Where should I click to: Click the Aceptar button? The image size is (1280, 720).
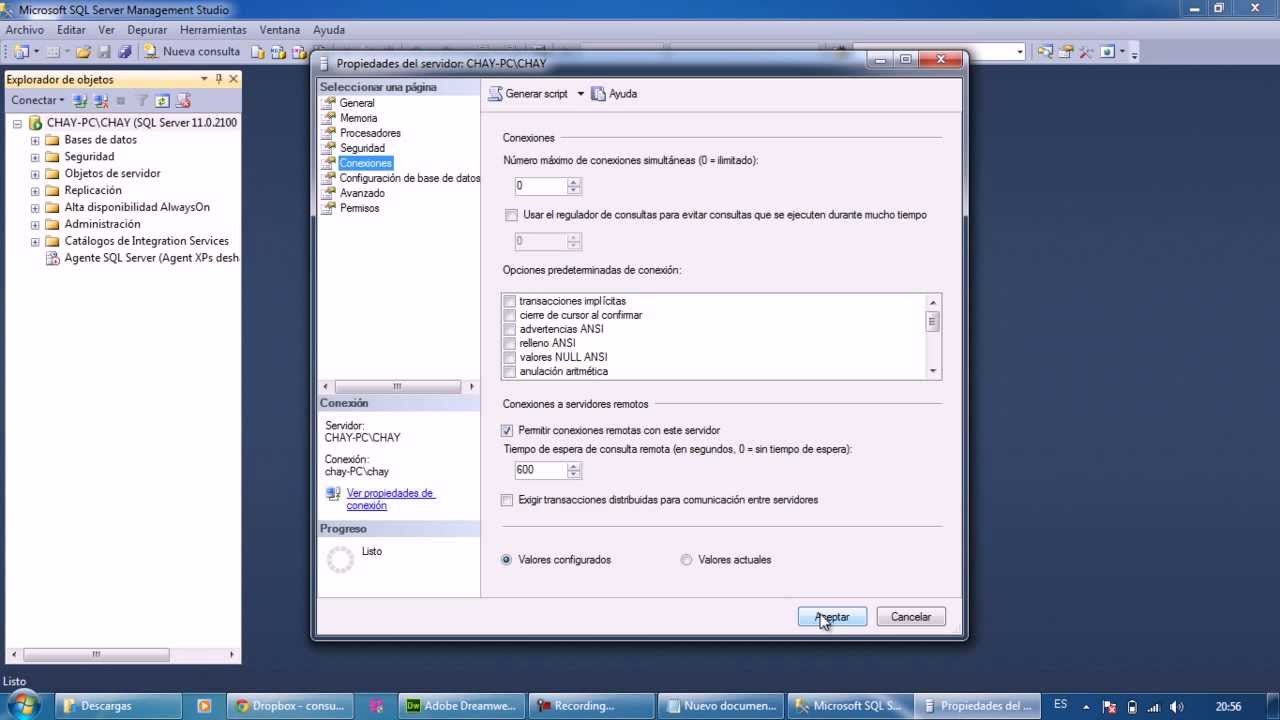[832, 617]
